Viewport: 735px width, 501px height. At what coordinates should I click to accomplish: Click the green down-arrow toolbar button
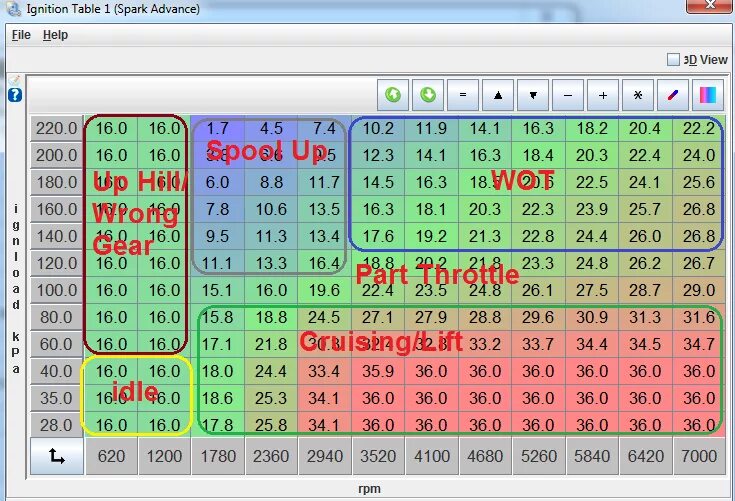[x=428, y=95]
